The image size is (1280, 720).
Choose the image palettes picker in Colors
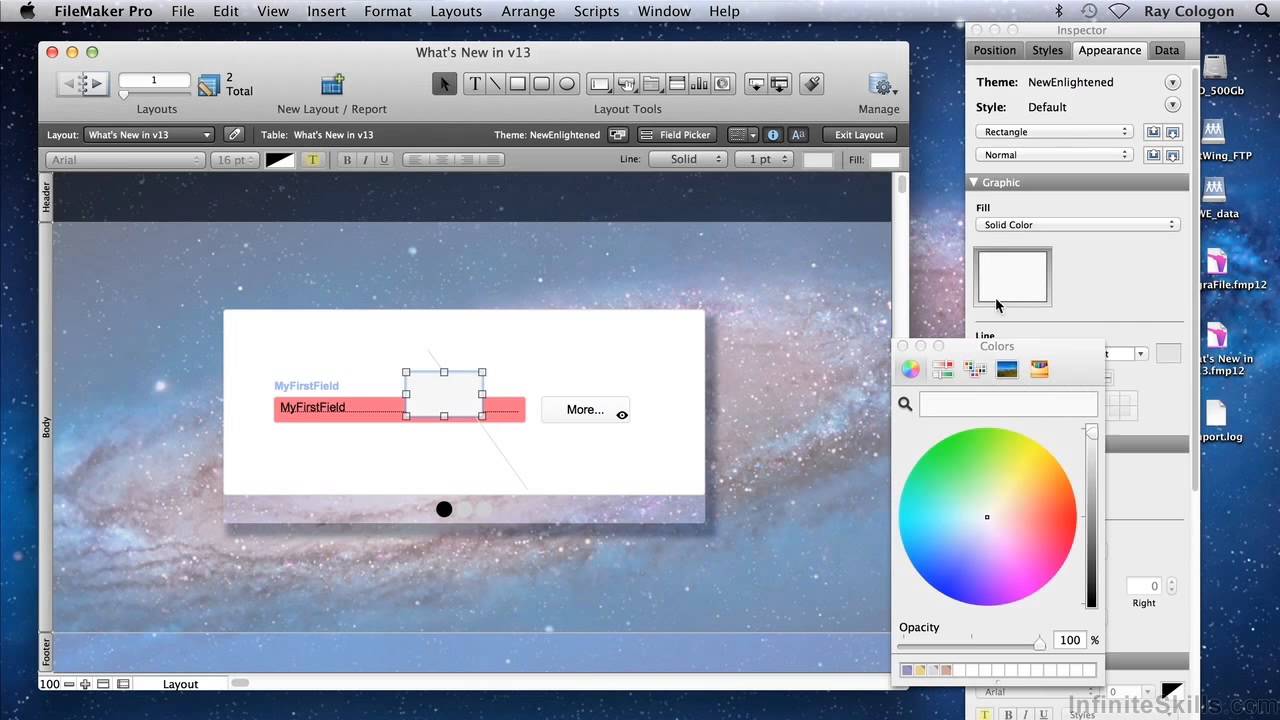(x=1007, y=369)
